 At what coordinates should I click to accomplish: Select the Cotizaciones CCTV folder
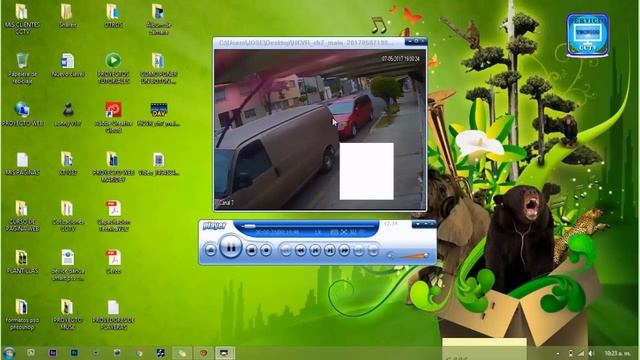pyautogui.click(x=68, y=216)
